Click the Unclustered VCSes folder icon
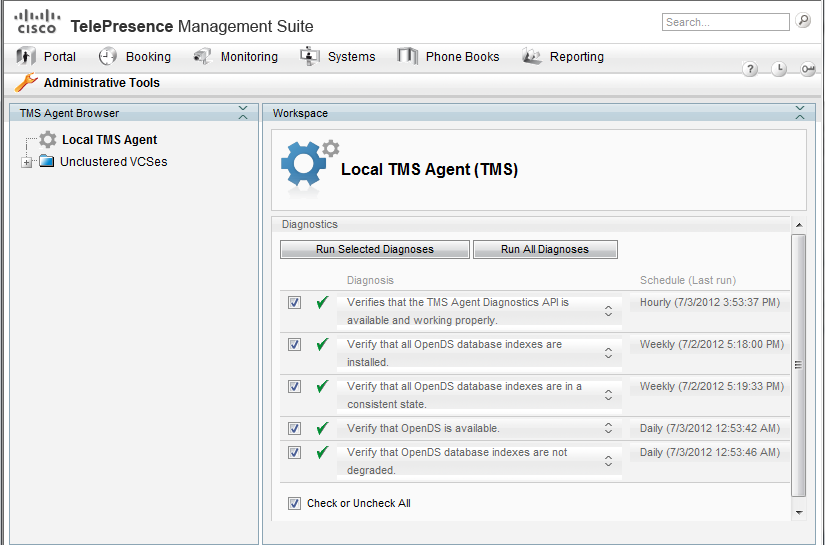Image resolution: width=825 pixels, height=545 pixels. (47, 161)
